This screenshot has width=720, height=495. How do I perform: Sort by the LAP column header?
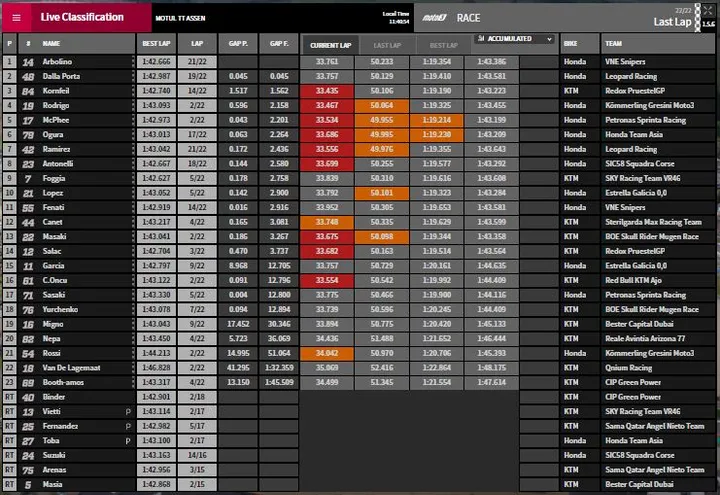pyautogui.click(x=197, y=44)
